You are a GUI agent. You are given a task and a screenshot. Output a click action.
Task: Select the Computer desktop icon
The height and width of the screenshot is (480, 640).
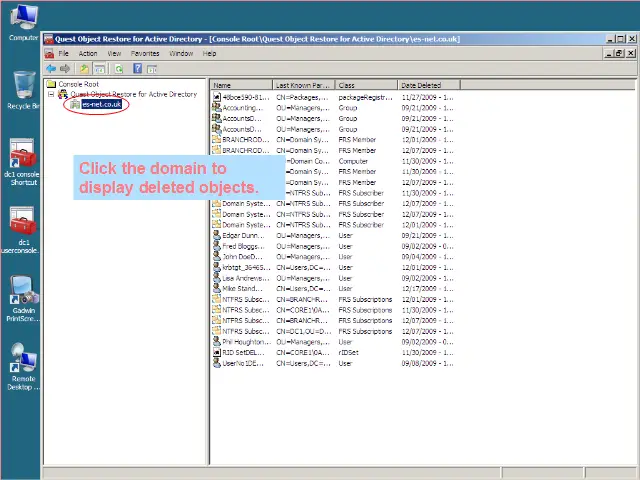[24, 22]
